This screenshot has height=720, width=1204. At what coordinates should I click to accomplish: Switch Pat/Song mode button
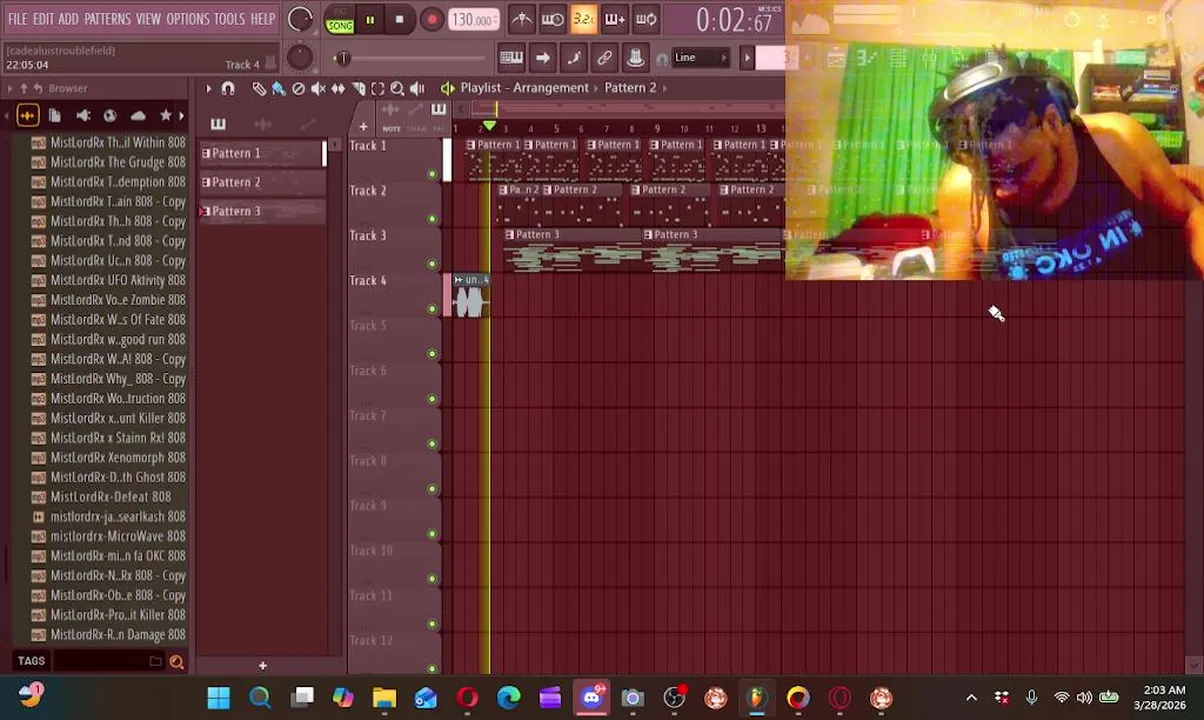(x=340, y=20)
